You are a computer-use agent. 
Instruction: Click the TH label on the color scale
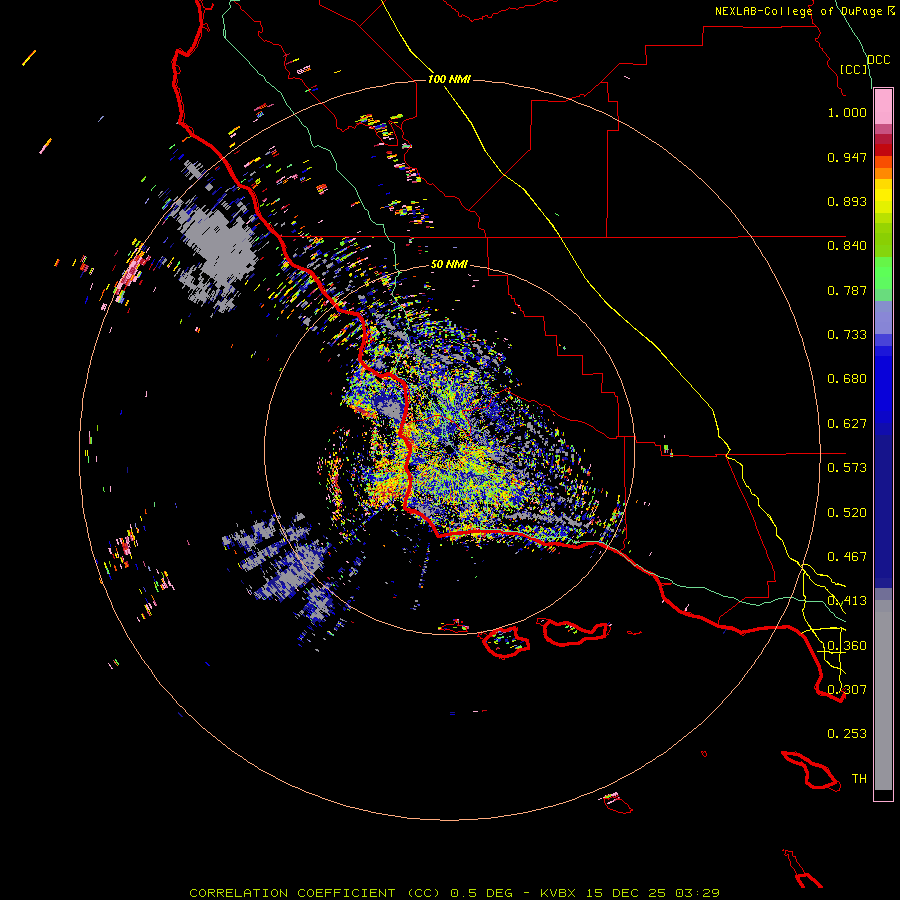pyautogui.click(x=859, y=779)
